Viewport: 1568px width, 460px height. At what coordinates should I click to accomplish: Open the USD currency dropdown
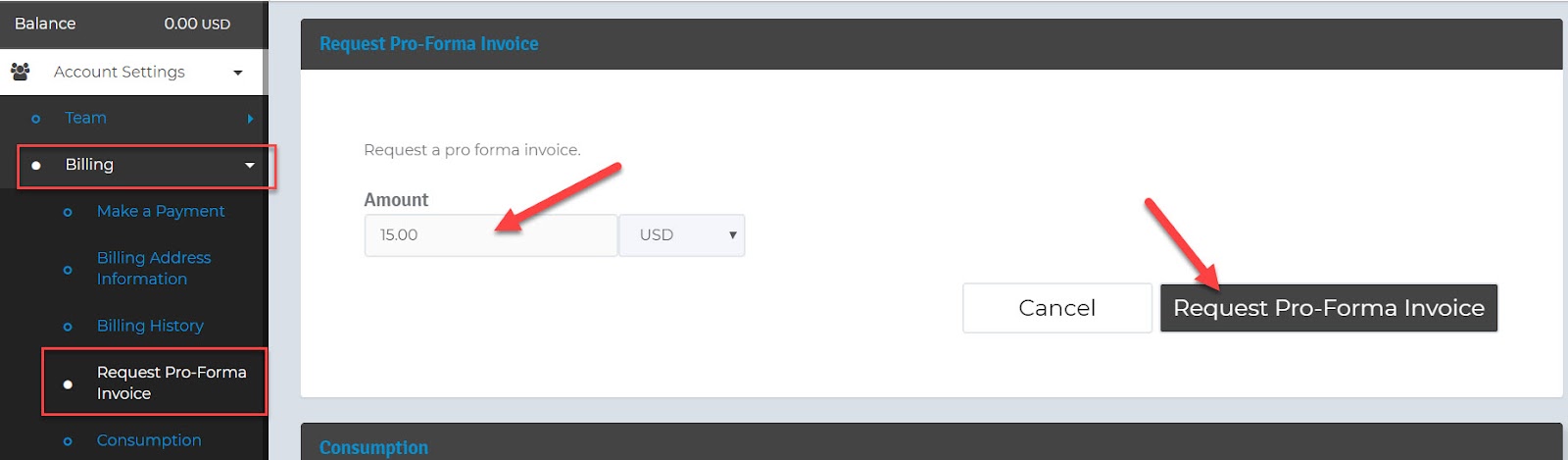(x=682, y=235)
